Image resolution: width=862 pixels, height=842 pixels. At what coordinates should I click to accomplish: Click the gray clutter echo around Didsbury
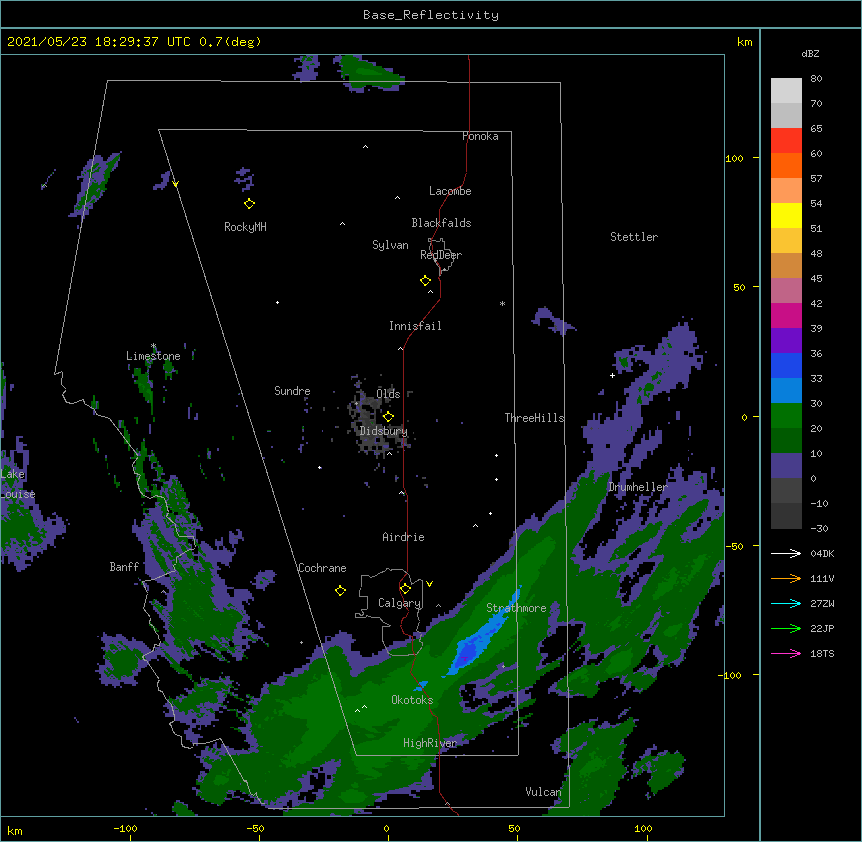[378, 420]
